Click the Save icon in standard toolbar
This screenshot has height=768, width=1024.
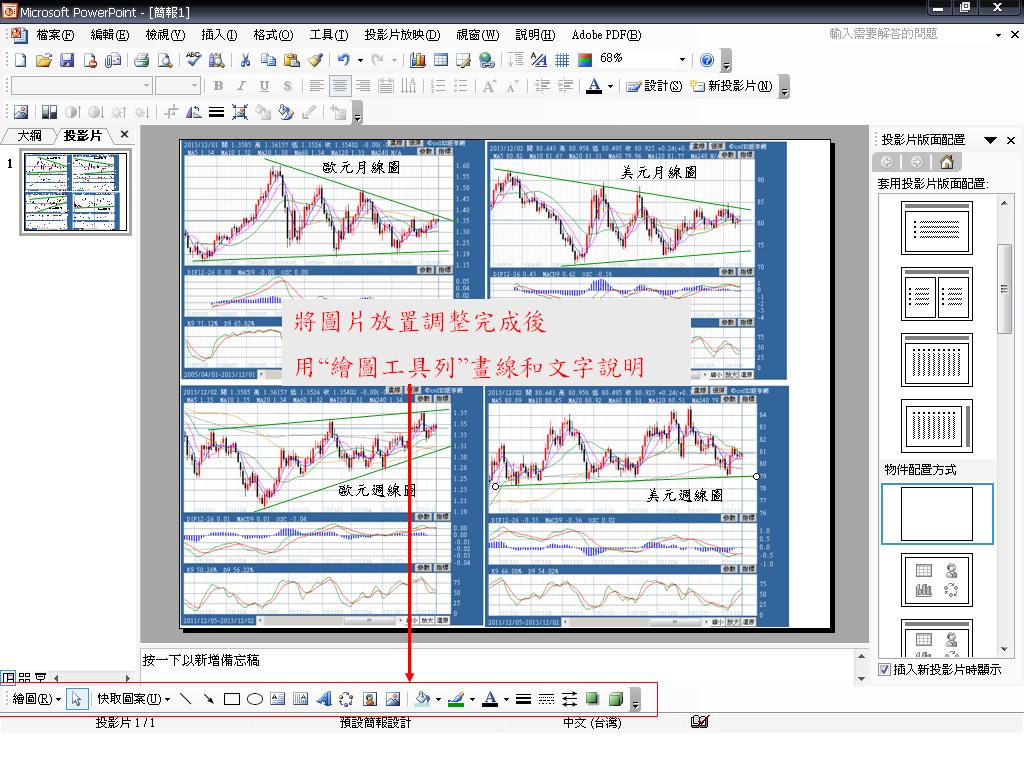point(67,60)
